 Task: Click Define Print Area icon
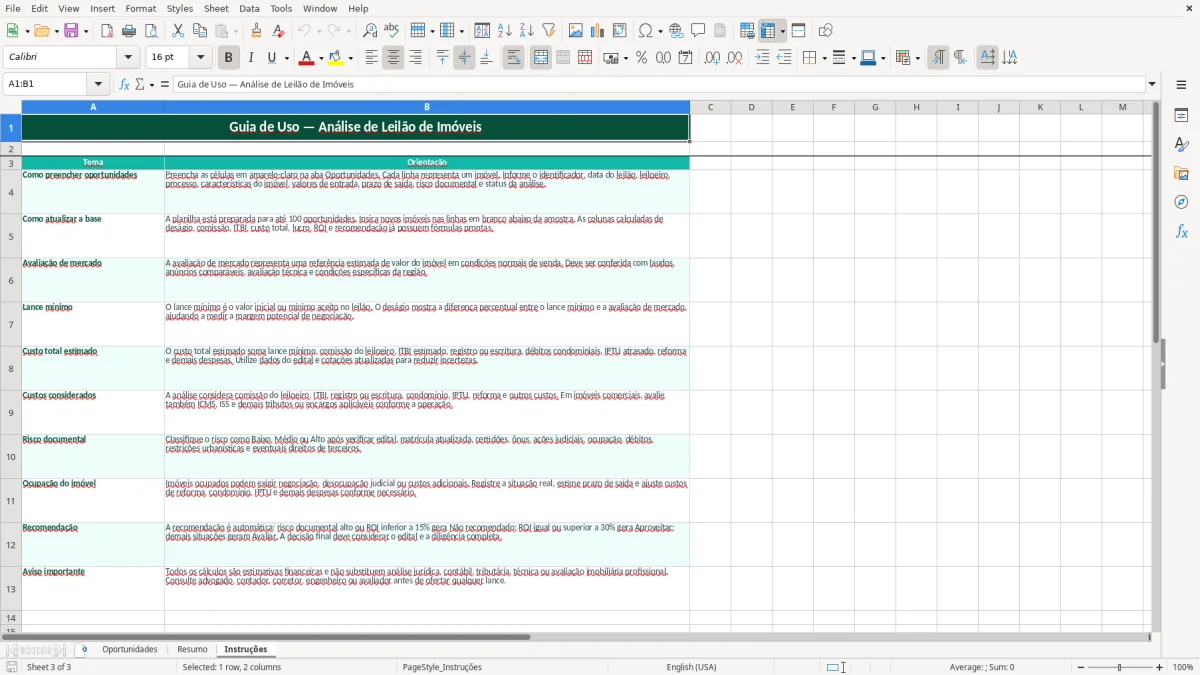click(x=747, y=31)
